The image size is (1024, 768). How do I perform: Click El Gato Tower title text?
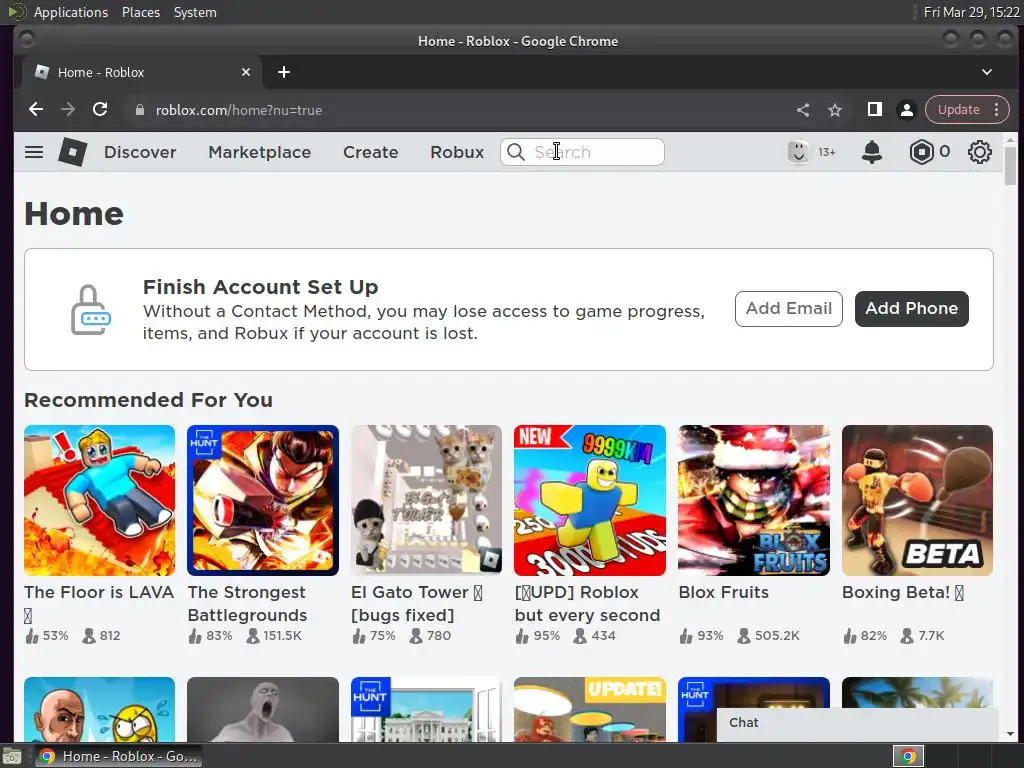coord(417,603)
